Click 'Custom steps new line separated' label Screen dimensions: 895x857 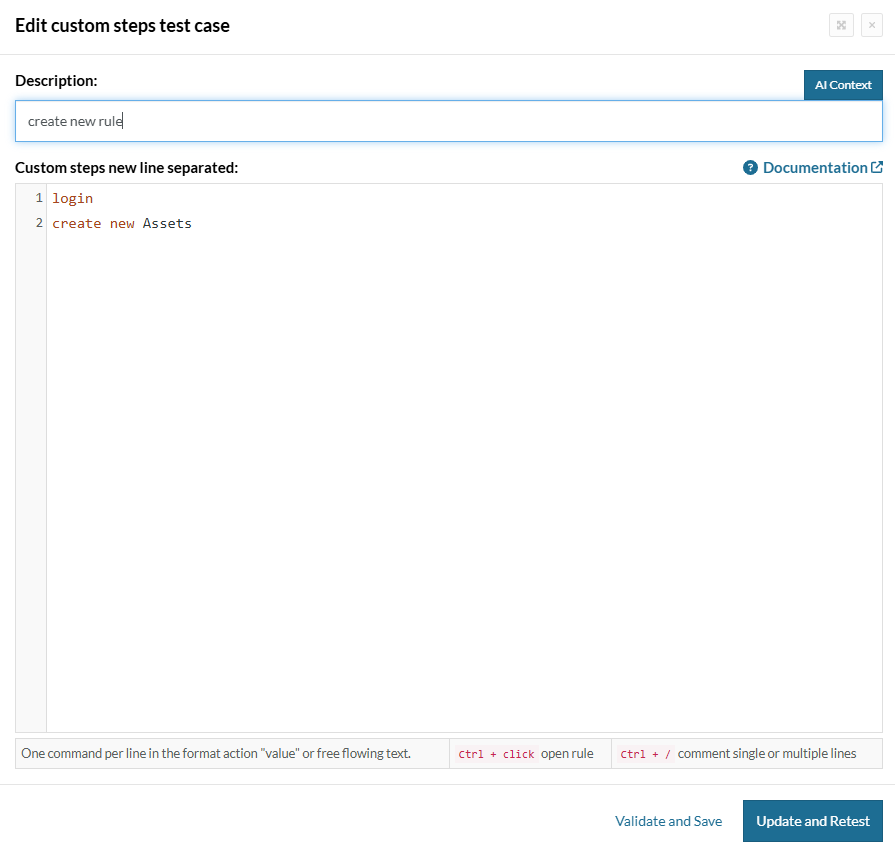[x=126, y=168]
